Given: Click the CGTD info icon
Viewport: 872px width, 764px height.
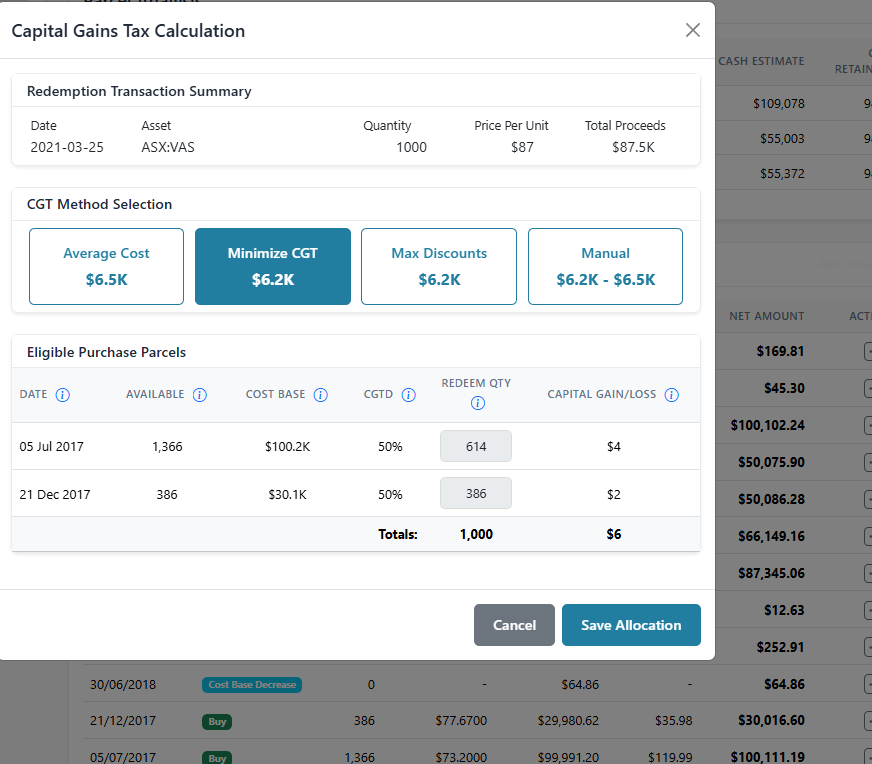Looking at the screenshot, I should coord(408,395).
